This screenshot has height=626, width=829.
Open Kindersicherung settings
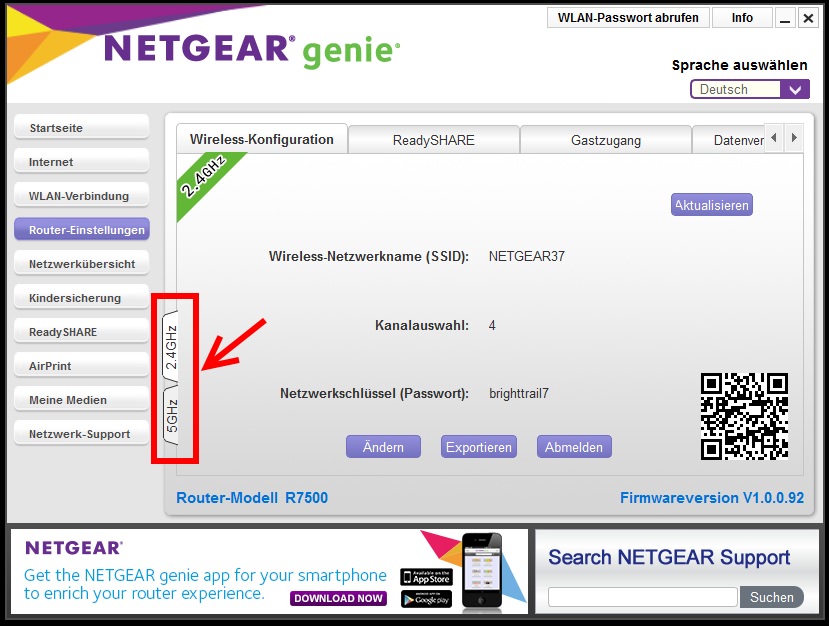[81, 298]
